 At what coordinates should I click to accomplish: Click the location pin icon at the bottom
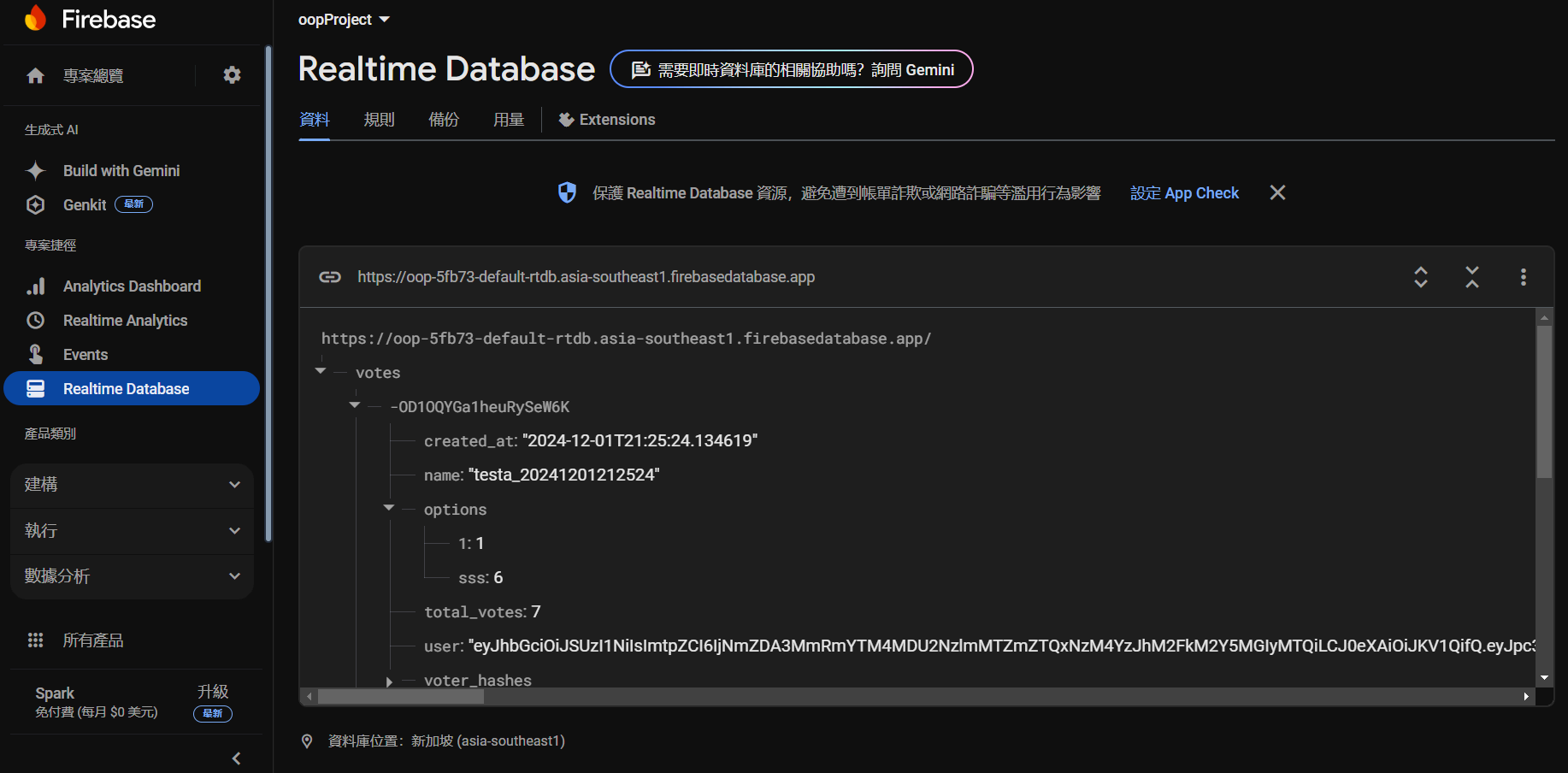pyautogui.click(x=307, y=741)
